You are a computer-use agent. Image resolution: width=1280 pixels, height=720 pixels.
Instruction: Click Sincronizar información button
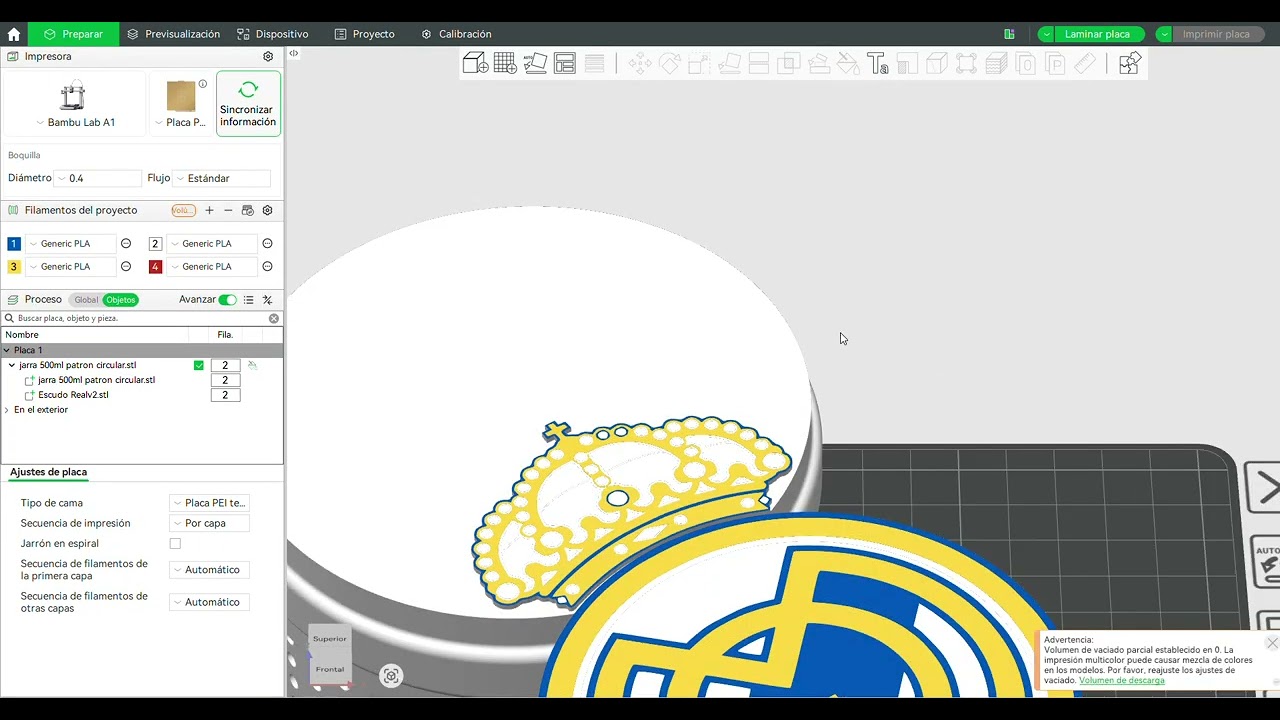pyautogui.click(x=248, y=103)
